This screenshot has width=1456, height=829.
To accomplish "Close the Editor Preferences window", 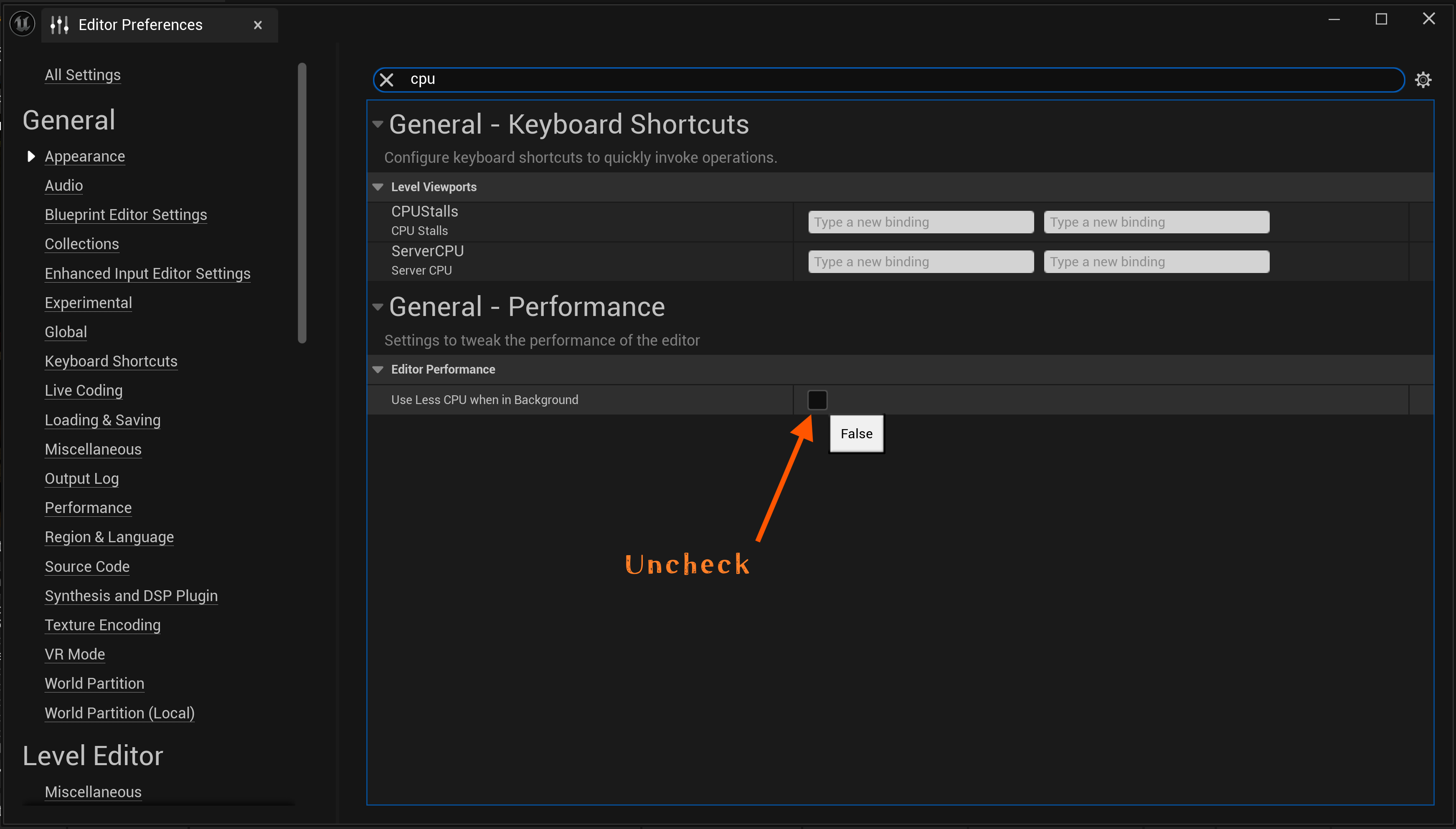I will point(1429,19).
